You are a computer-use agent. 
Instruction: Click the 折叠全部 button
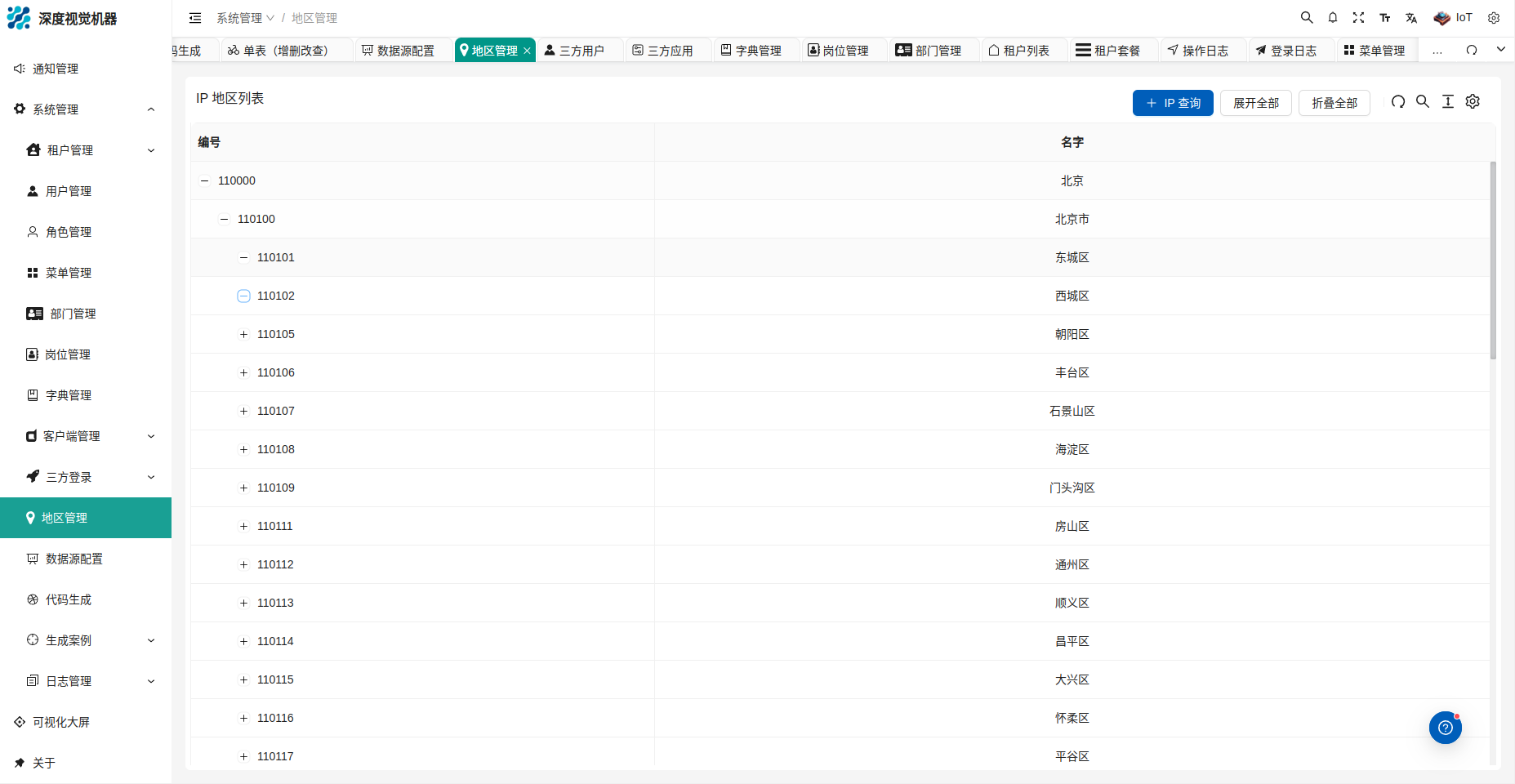tap(1334, 103)
